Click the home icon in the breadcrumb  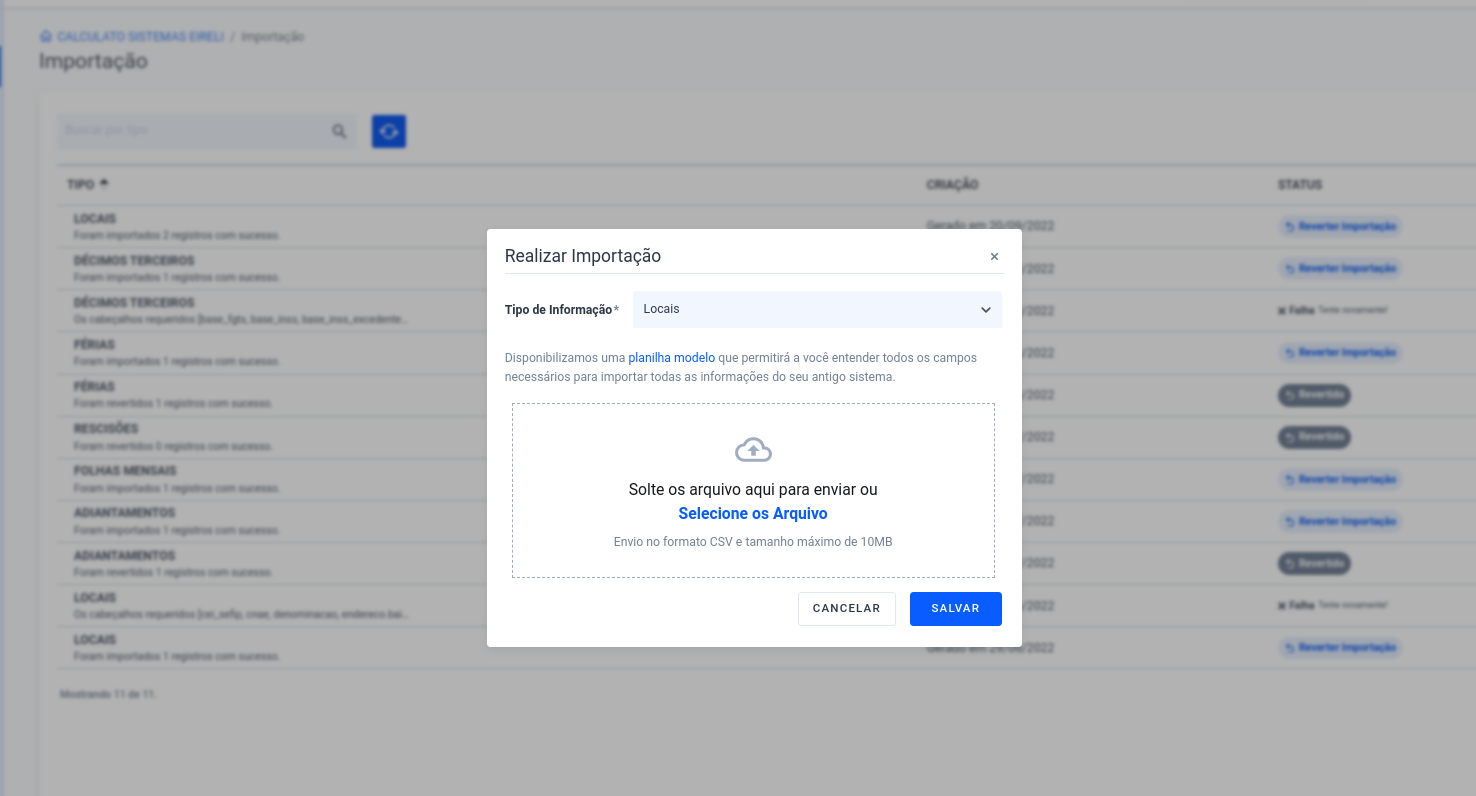(x=45, y=36)
